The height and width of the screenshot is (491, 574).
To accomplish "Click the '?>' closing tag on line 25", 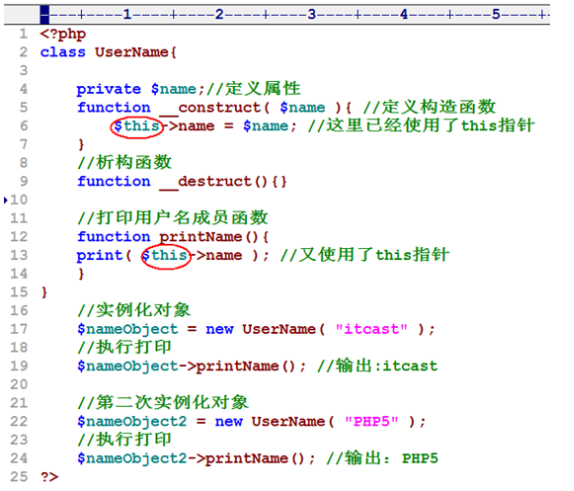I will click(x=49, y=477).
